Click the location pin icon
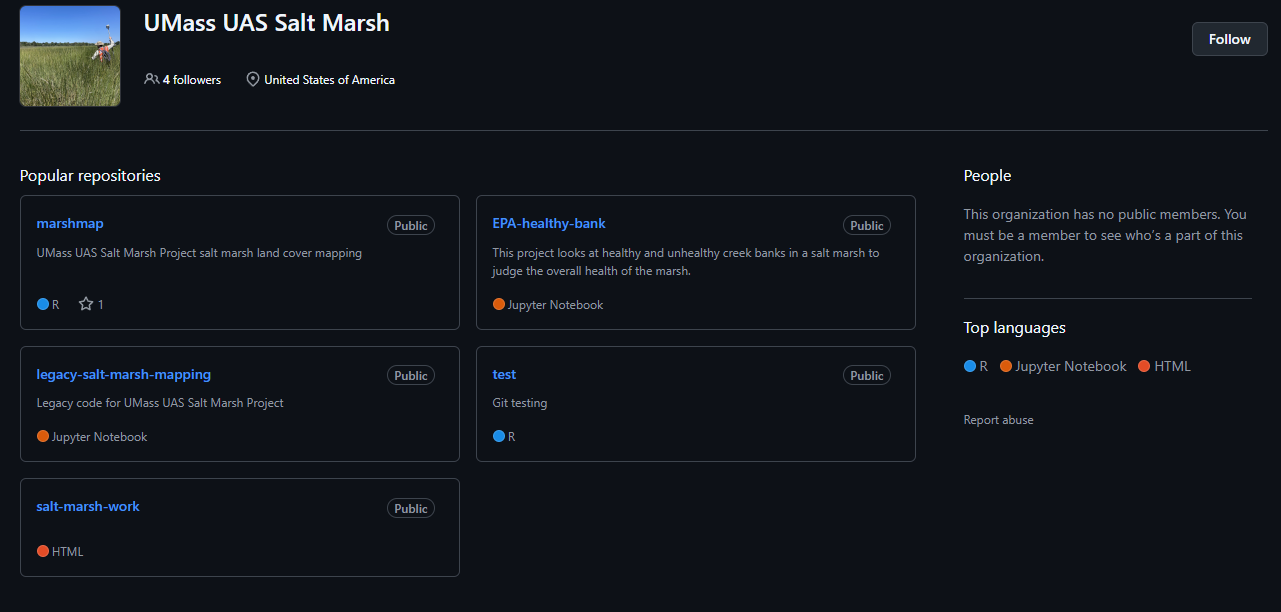 point(253,79)
